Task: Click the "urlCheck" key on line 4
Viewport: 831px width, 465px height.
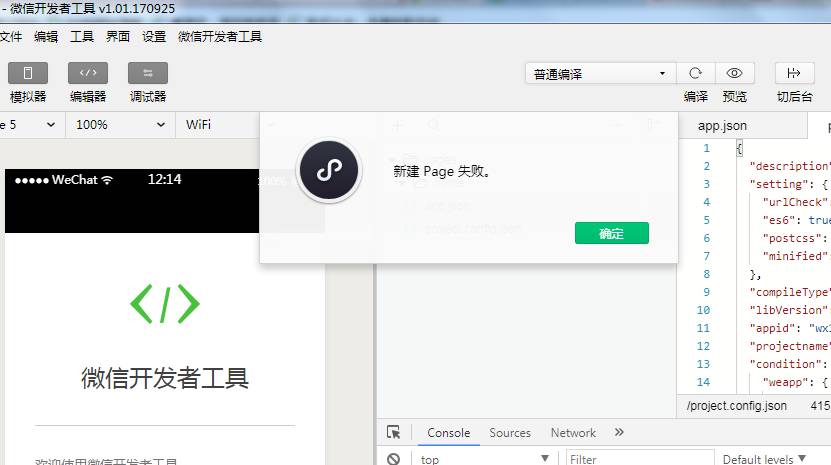Action: [795, 202]
